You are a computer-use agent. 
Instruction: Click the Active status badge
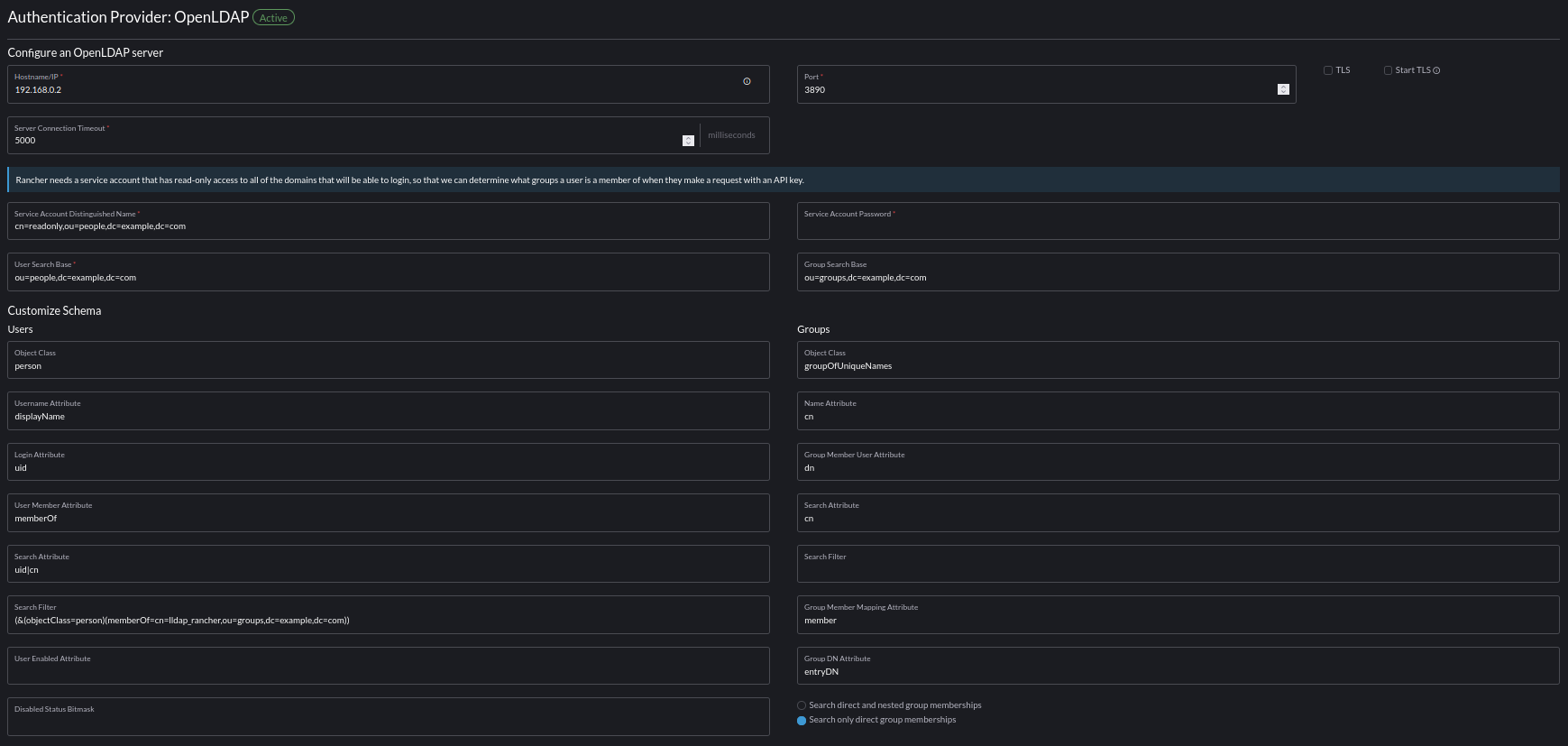(273, 17)
